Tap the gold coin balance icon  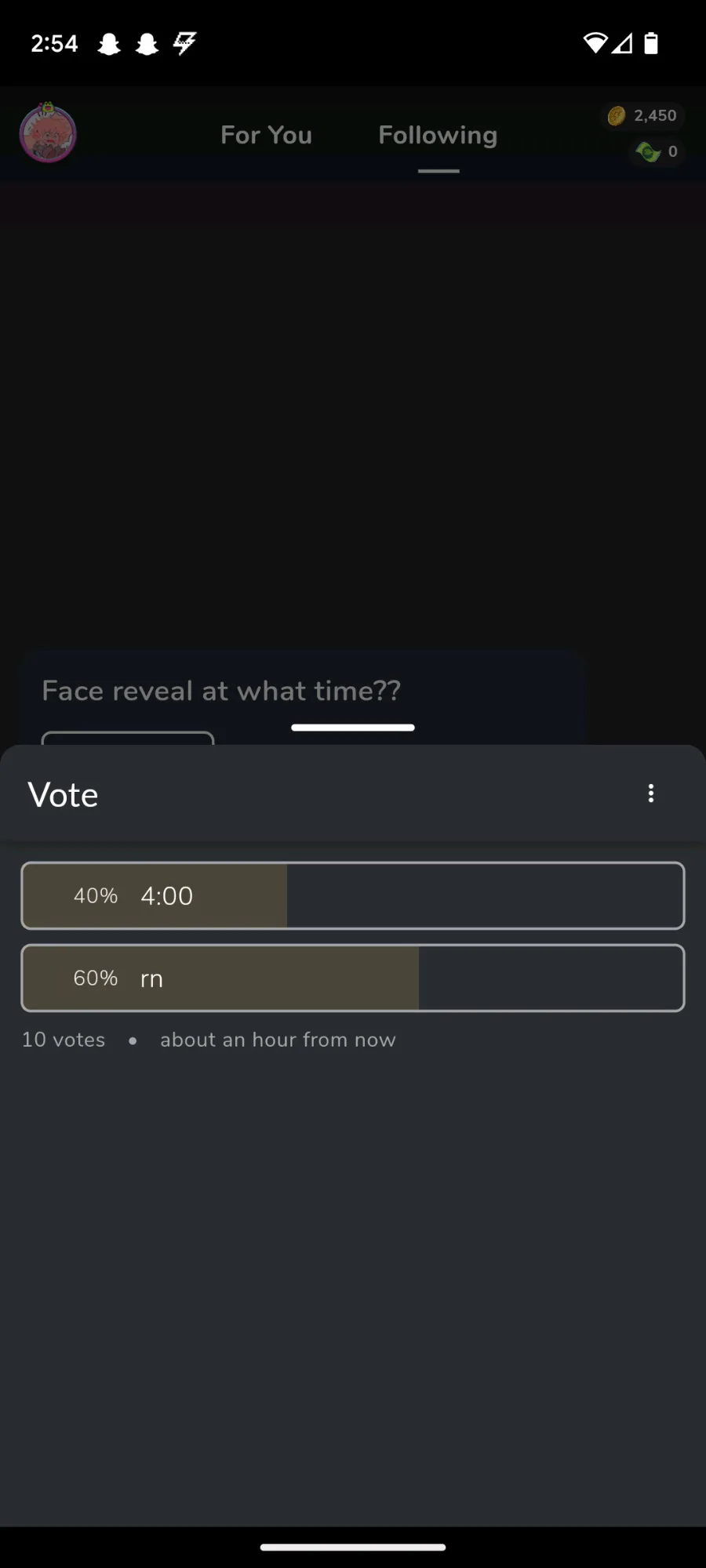pos(617,116)
